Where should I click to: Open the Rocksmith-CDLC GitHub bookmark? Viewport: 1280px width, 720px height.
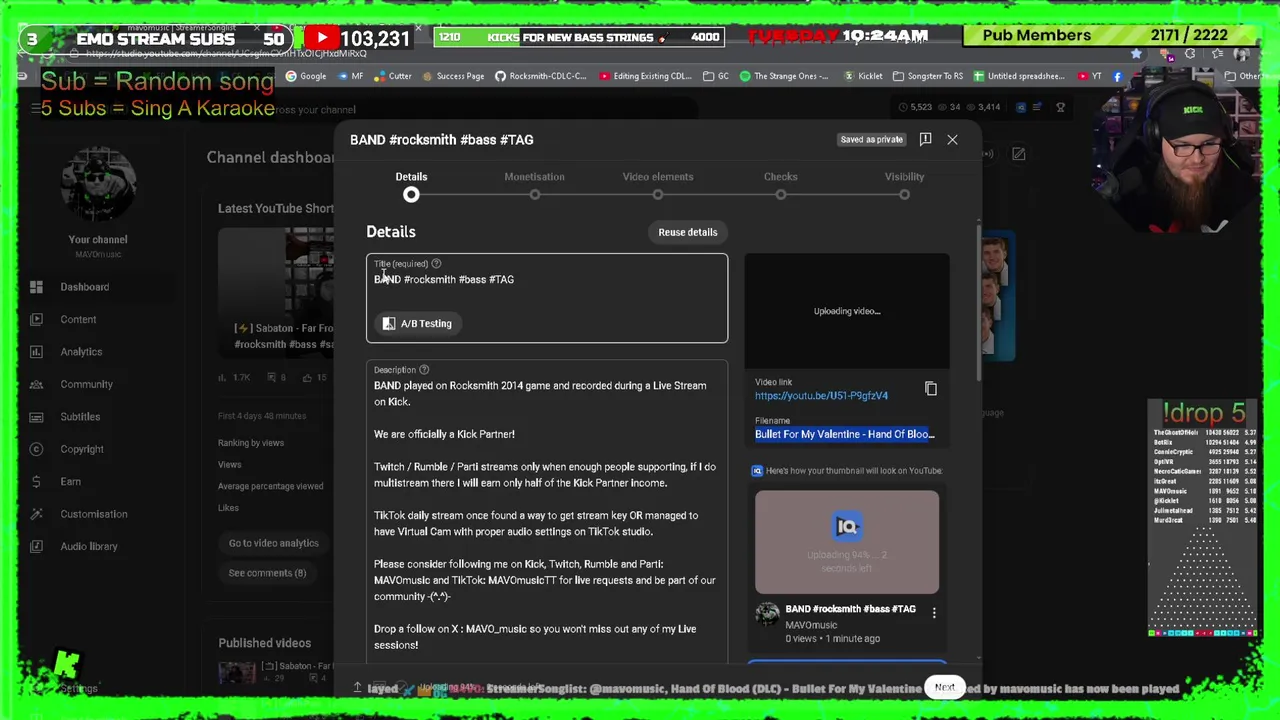click(540, 76)
